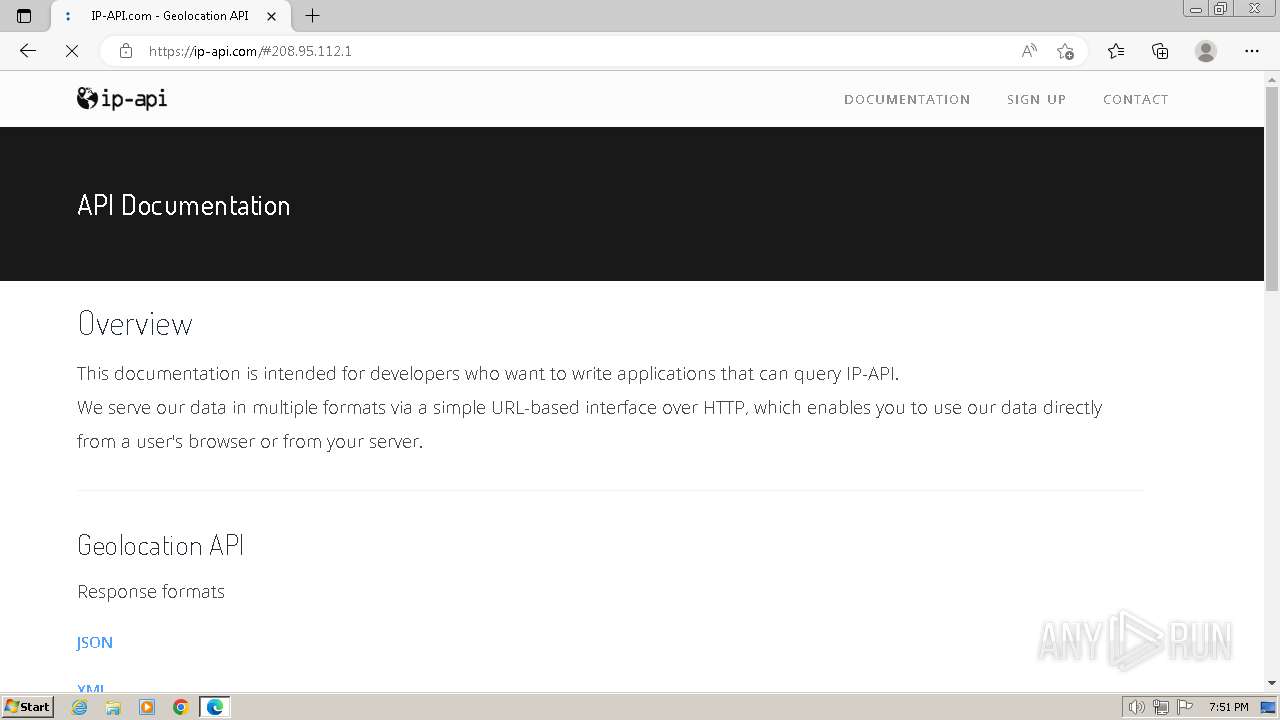Click the Response formats text

point(151,592)
